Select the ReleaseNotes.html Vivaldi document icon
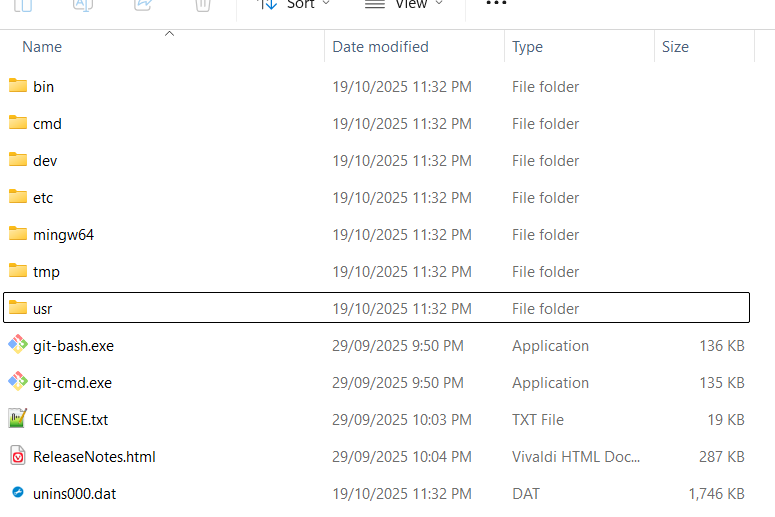 [x=18, y=456]
